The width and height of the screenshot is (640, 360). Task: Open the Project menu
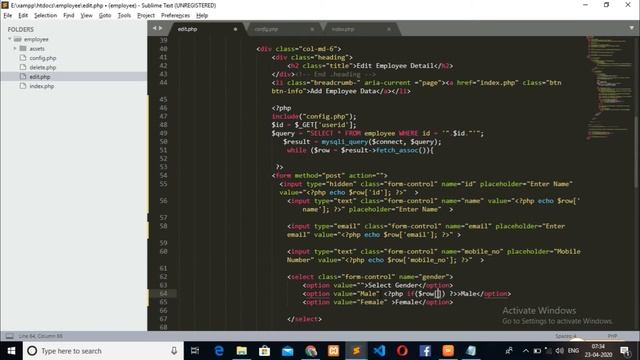tap(146, 16)
